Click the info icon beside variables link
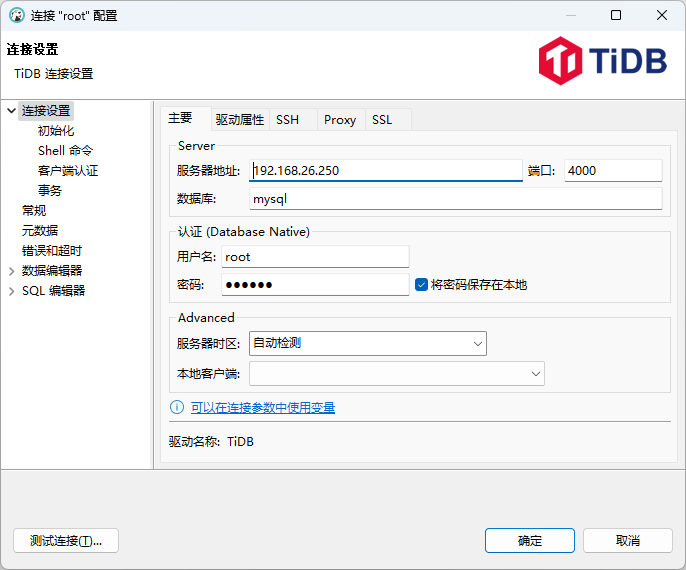This screenshot has height=570, width=686. click(177, 407)
